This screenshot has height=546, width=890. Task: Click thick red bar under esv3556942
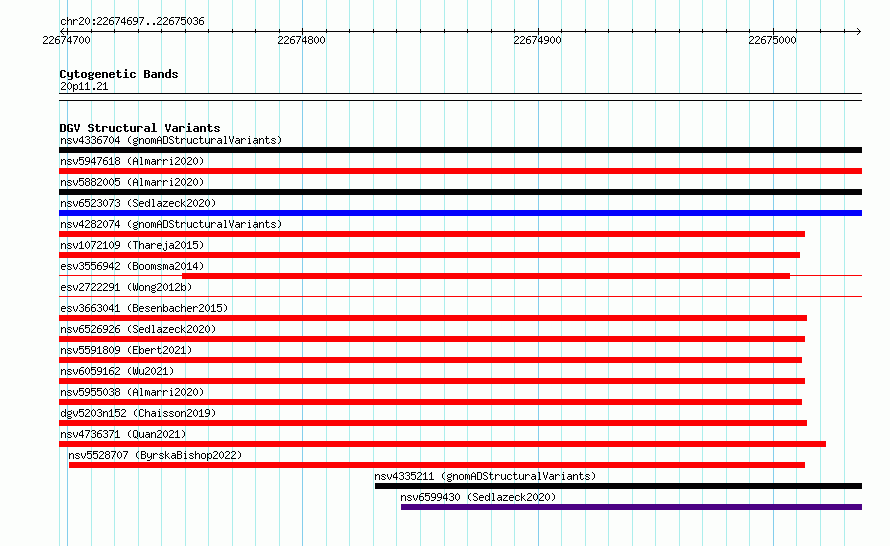[x=486, y=276]
